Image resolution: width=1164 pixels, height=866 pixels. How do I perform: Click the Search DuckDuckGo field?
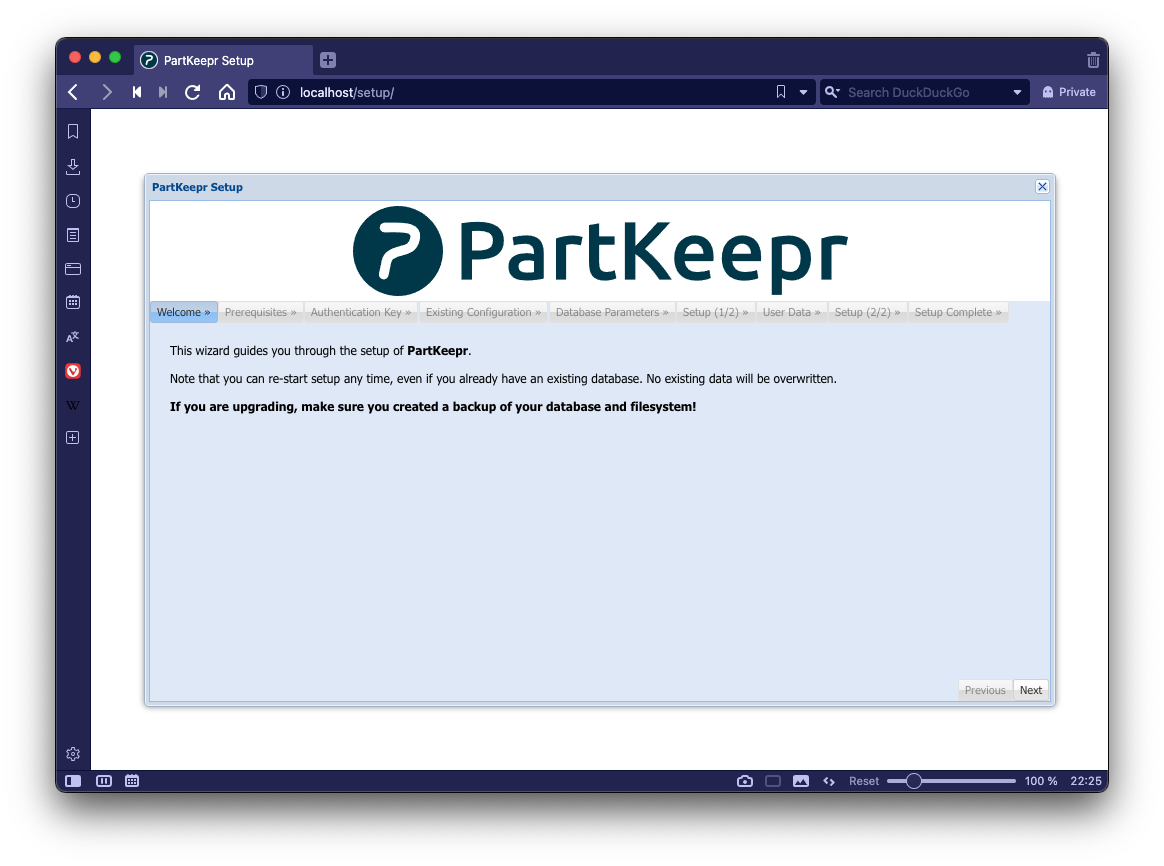[x=926, y=92]
